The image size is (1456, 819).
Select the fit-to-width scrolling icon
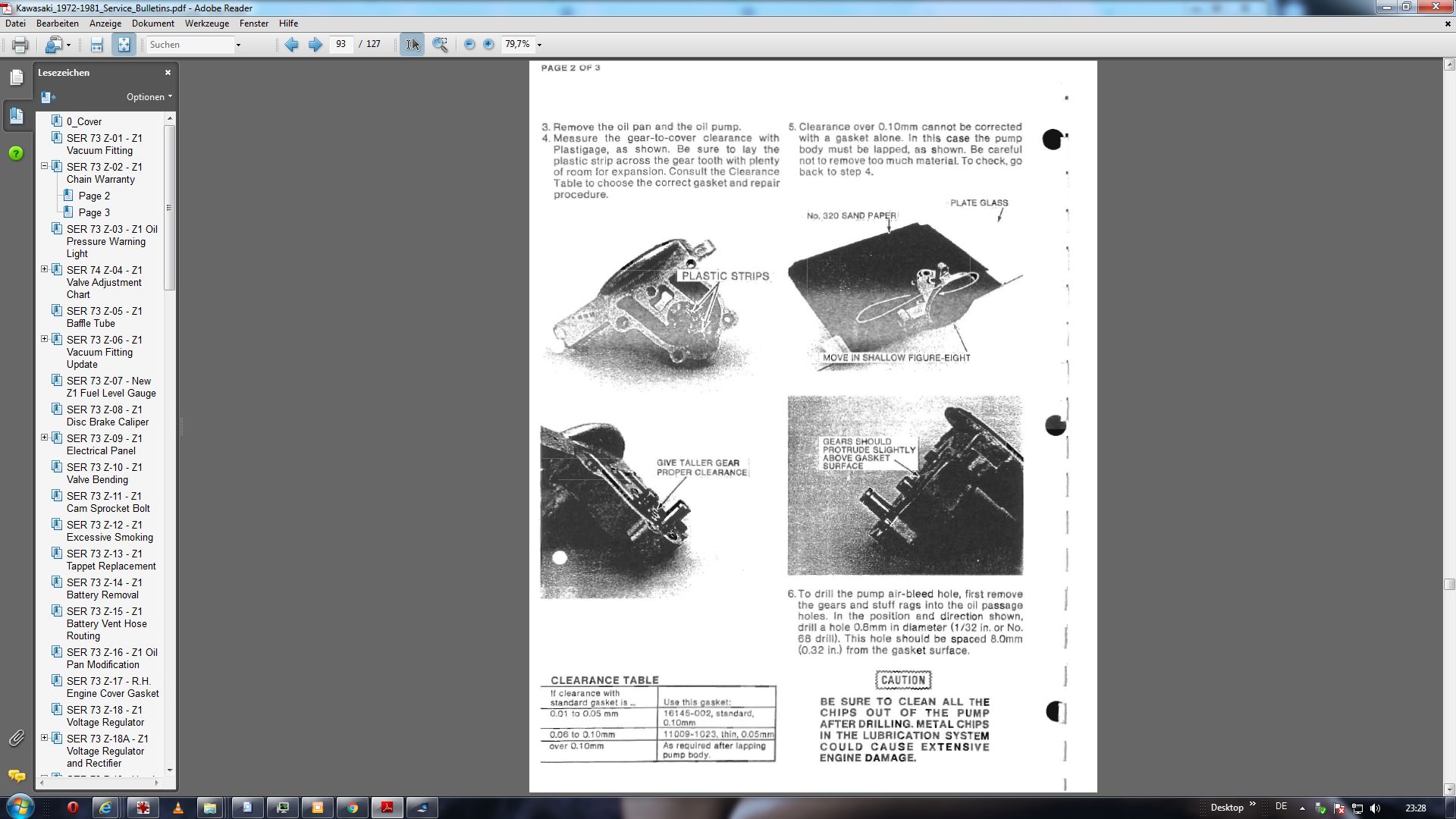[96, 45]
